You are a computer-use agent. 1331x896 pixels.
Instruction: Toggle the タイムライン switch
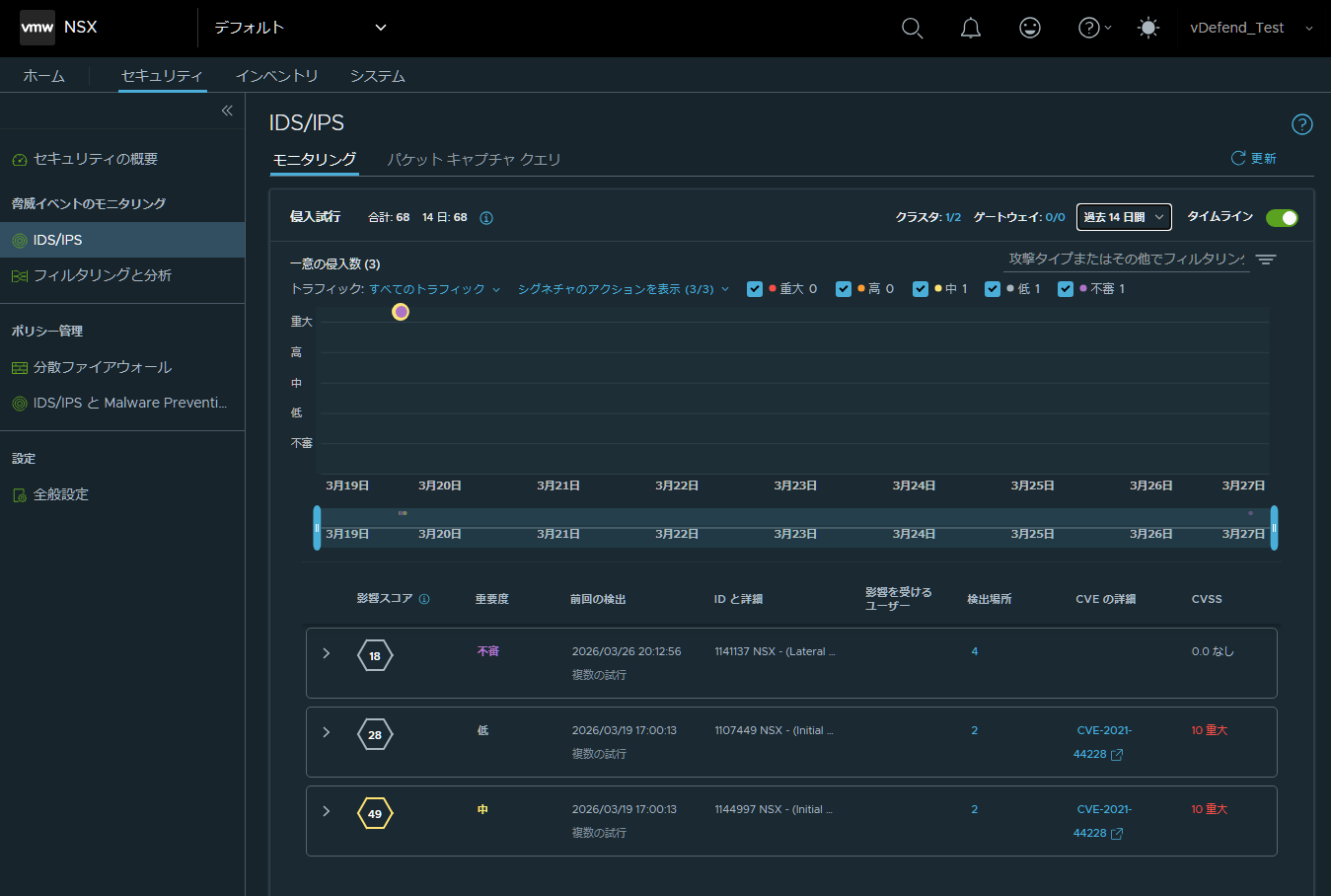click(1282, 218)
